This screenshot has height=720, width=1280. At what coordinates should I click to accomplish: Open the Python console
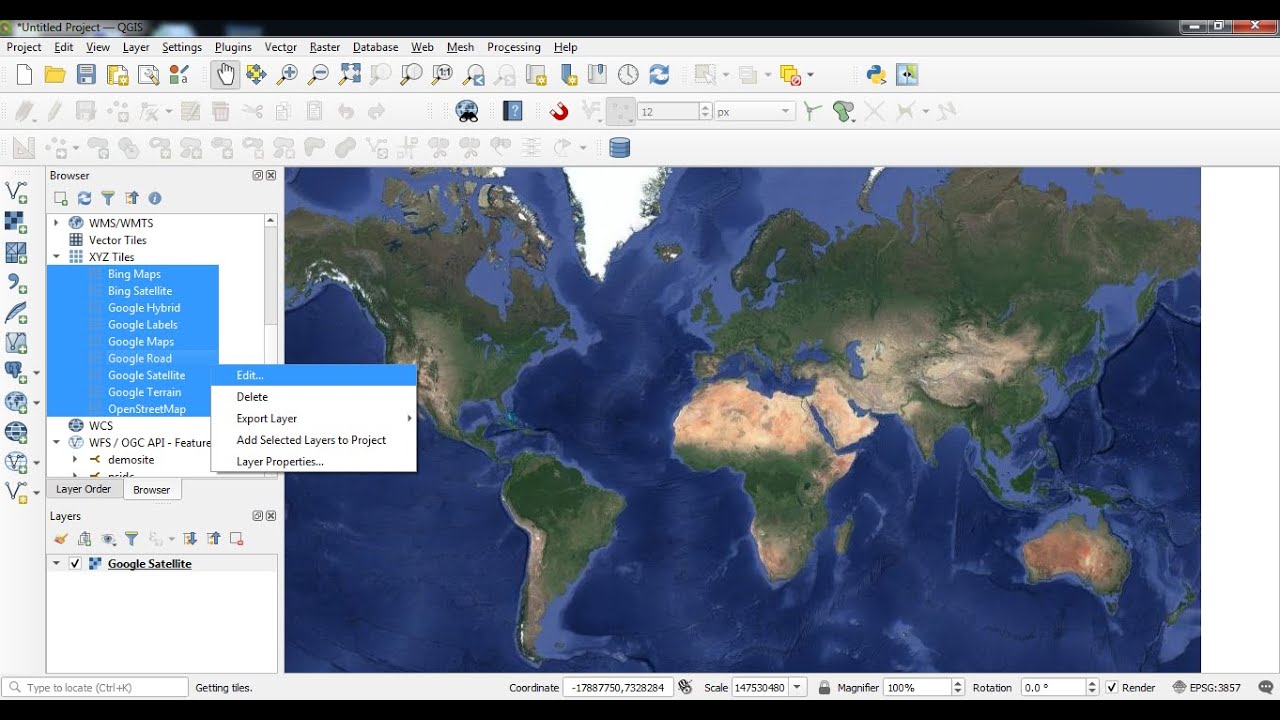click(x=876, y=75)
